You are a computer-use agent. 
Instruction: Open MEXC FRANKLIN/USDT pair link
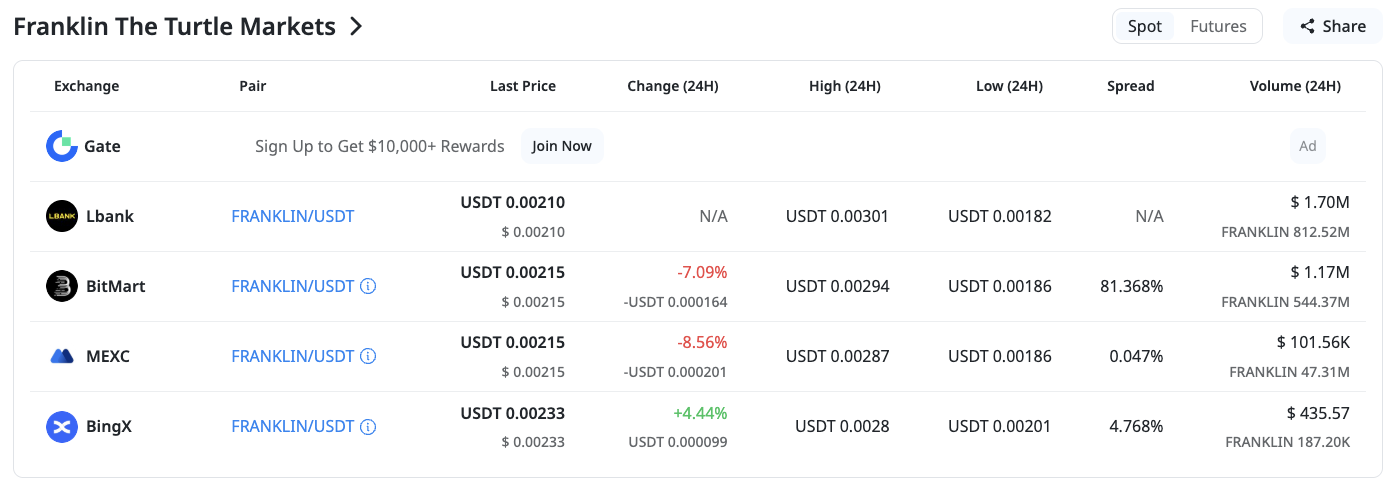click(293, 356)
